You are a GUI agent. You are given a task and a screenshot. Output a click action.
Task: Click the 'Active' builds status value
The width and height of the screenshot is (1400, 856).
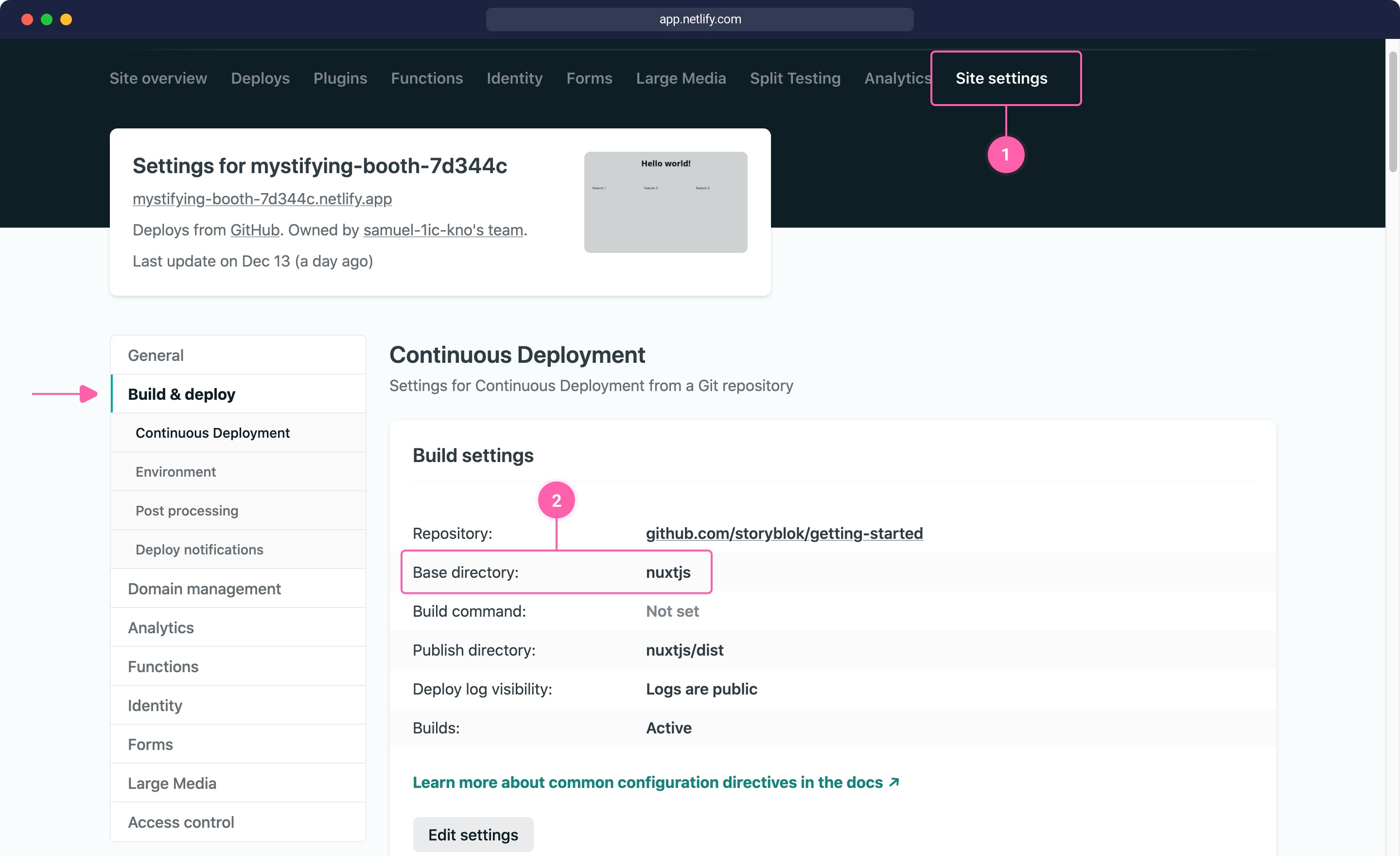pos(669,728)
